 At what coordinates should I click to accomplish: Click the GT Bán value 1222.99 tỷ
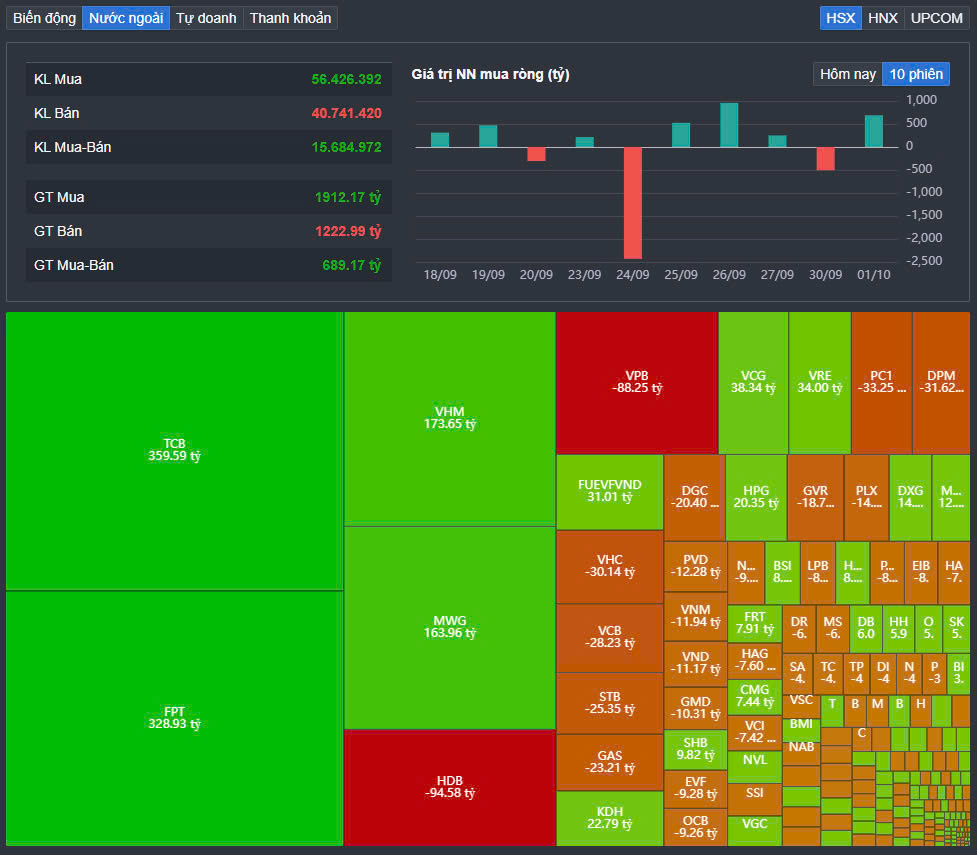tap(348, 231)
